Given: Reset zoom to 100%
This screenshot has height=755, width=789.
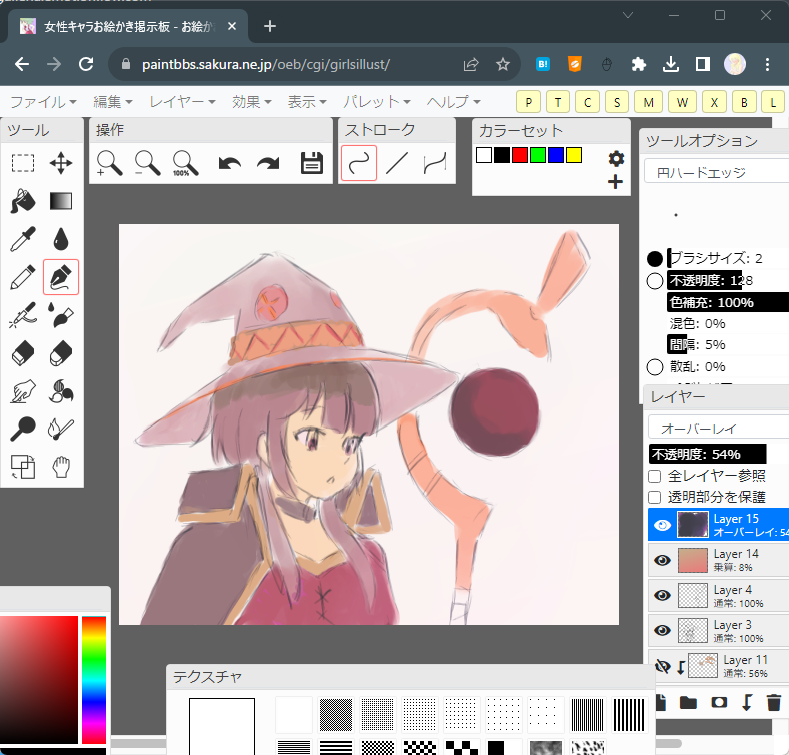Looking at the screenshot, I should coord(185,163).
